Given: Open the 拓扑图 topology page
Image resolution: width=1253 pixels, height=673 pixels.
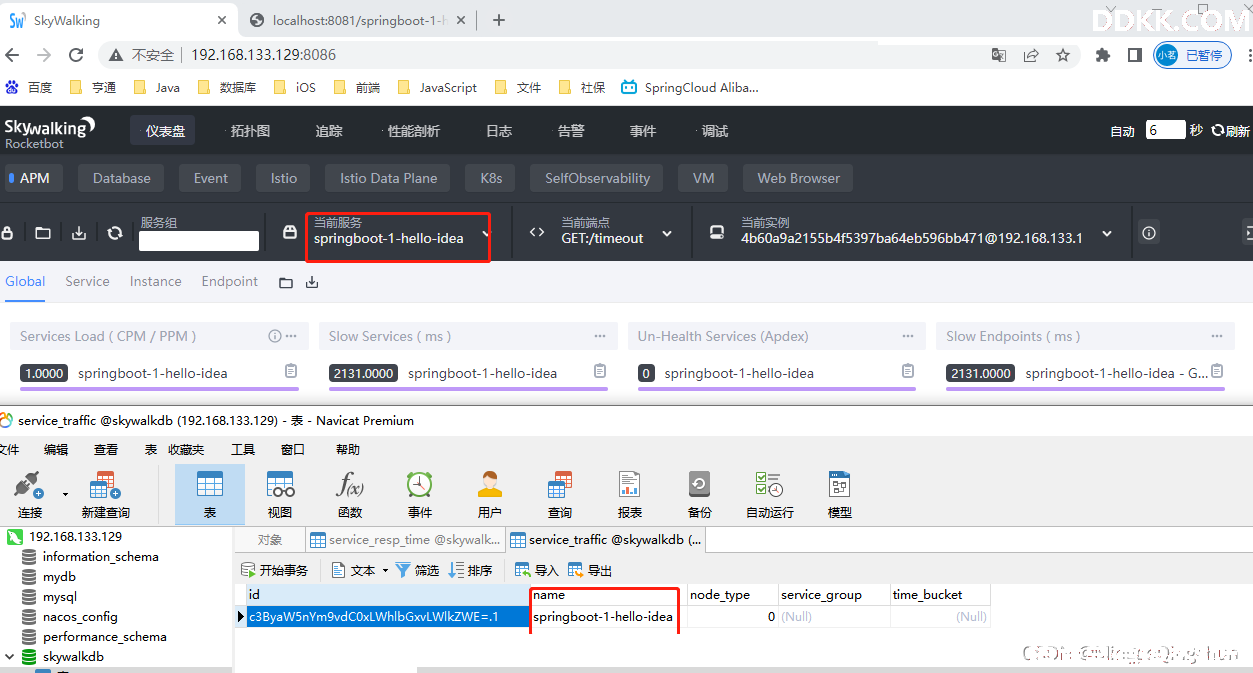Looking at the screenshot, I should click(249, 131).
